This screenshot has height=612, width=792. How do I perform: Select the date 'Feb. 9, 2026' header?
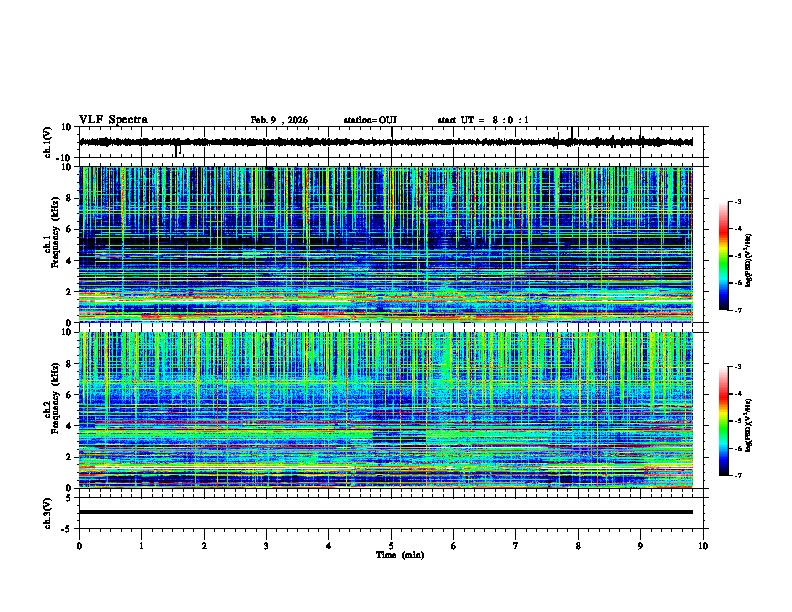(x=279, y=120)
